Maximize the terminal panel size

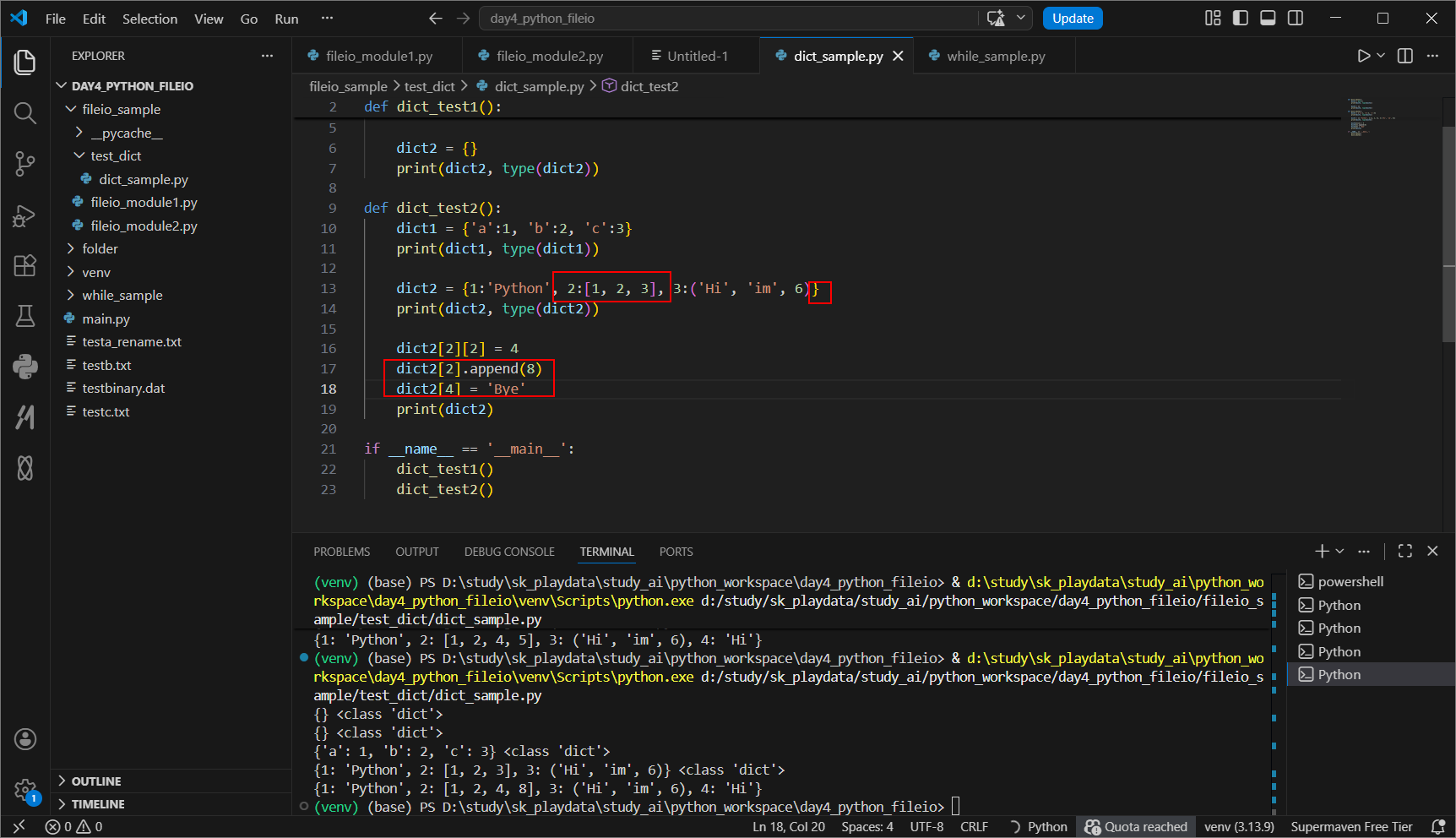pos(1405,551)
